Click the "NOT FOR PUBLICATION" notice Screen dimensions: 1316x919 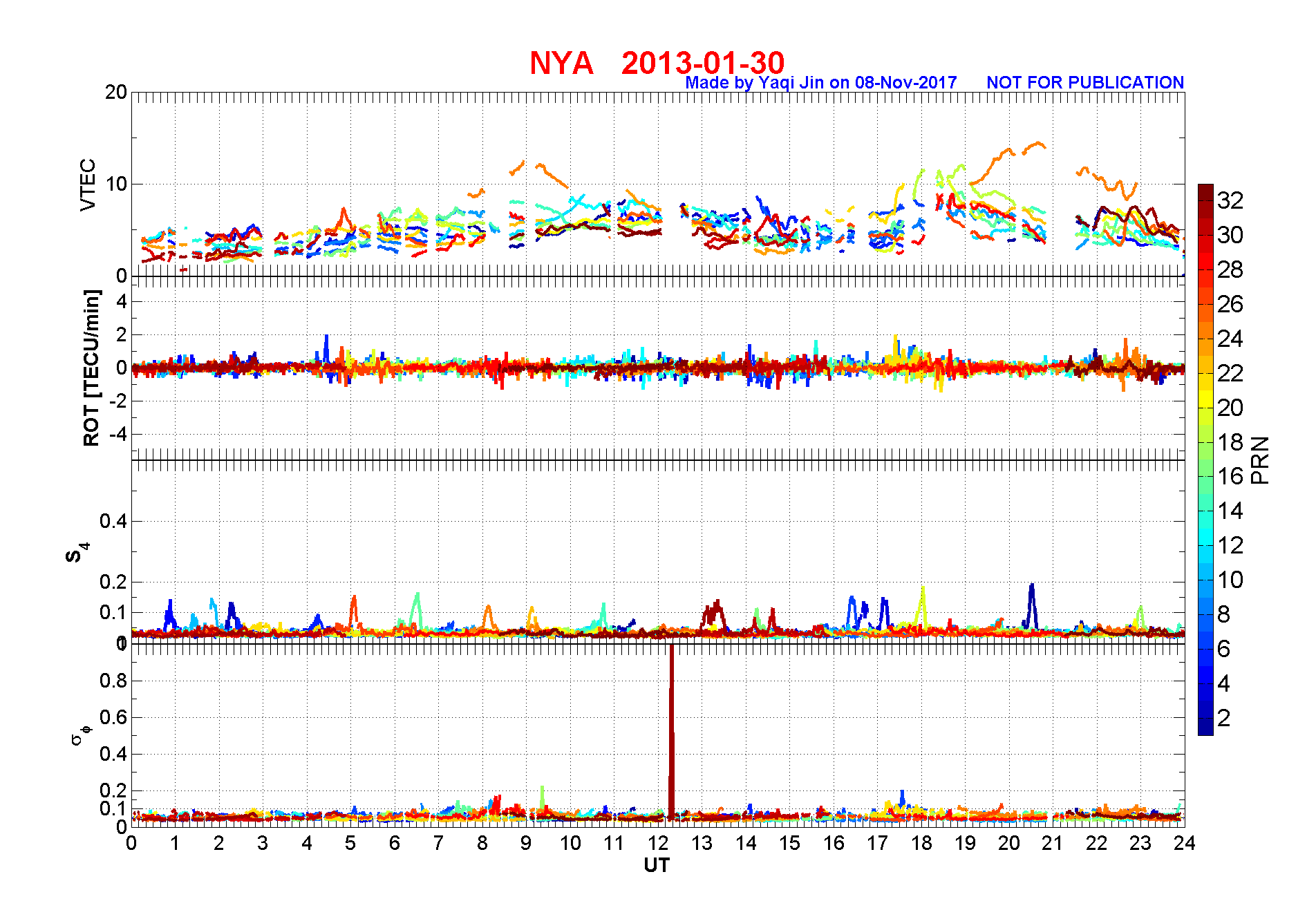[1085, 83]
